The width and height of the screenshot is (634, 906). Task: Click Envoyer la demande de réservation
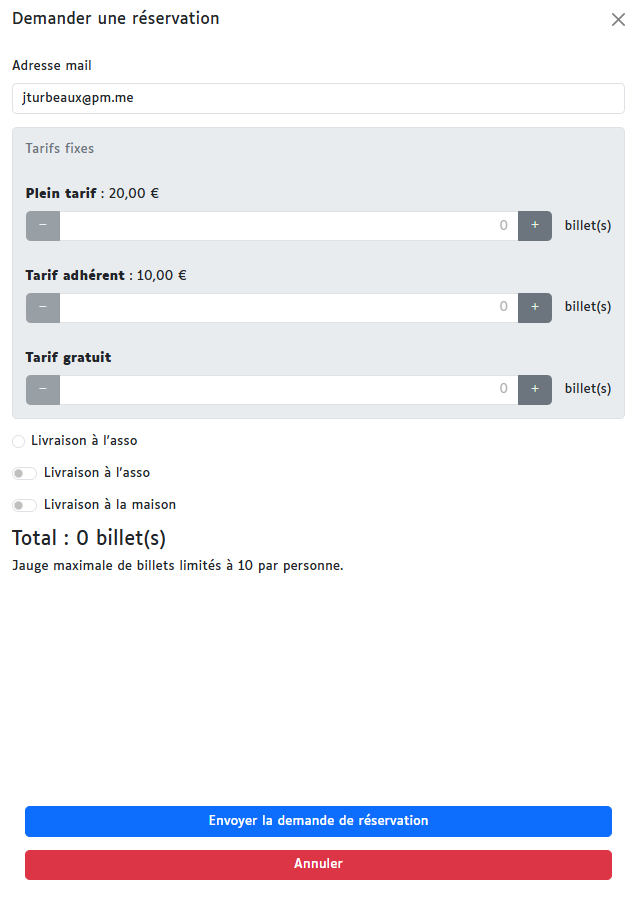(x=318, y=821)
